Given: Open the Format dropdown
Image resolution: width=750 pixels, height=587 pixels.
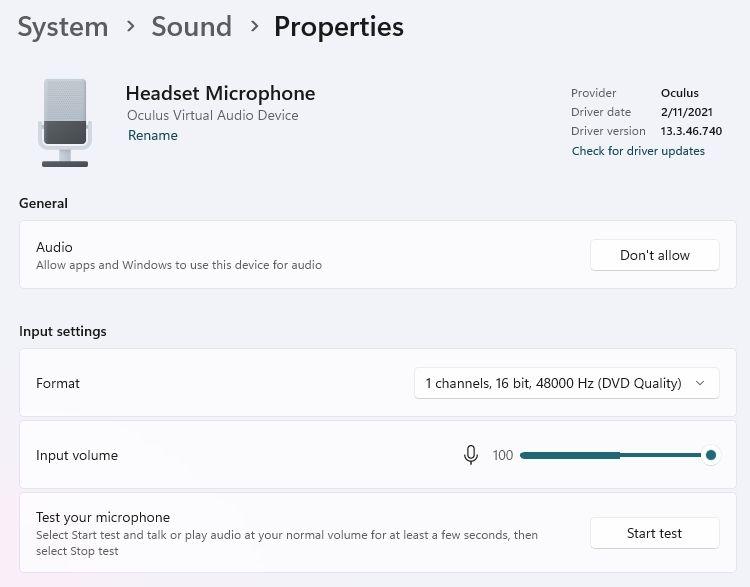Looking at the screenshot, I should click(x=566, y=383).
